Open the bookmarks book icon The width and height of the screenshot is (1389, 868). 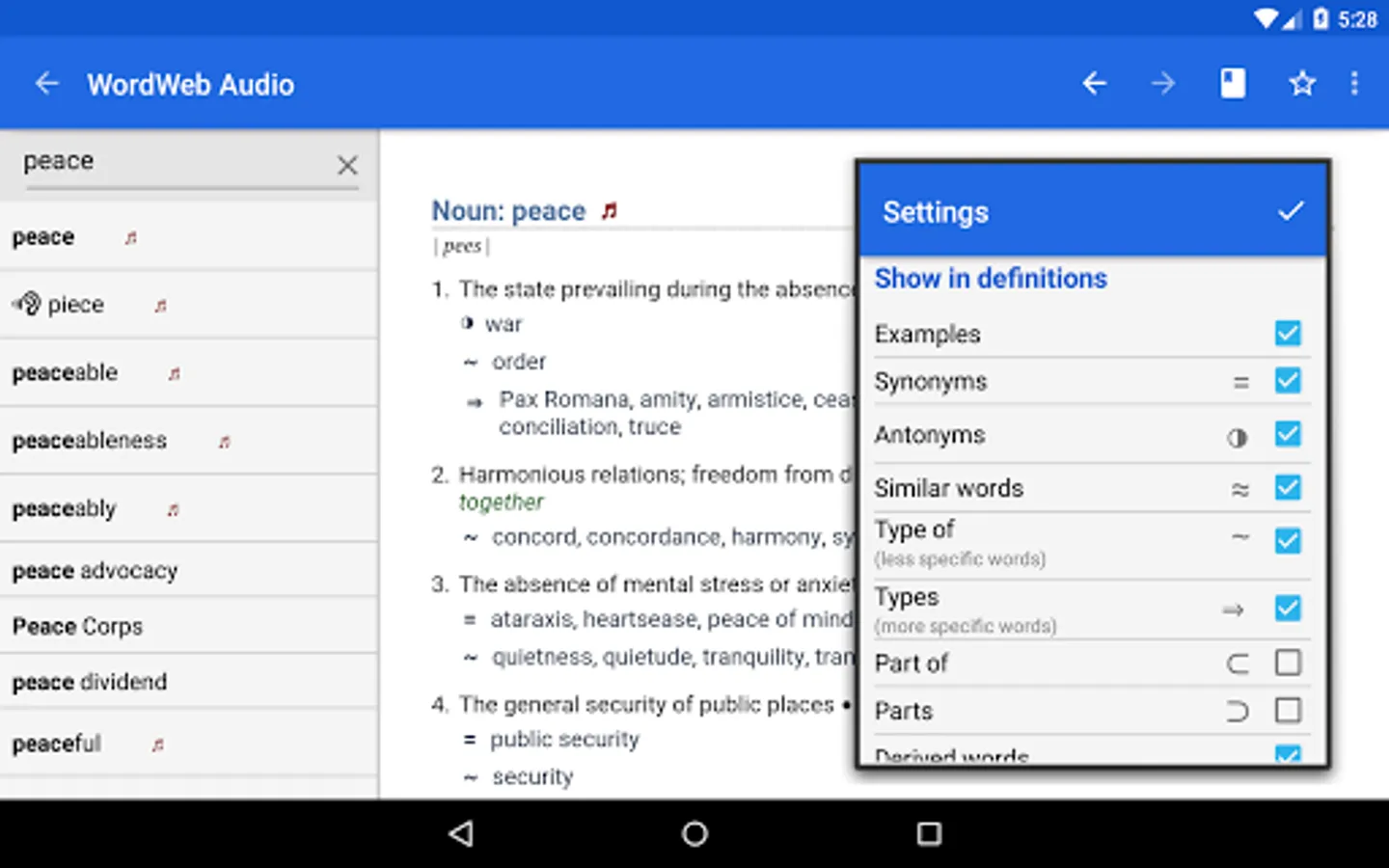1233,84
